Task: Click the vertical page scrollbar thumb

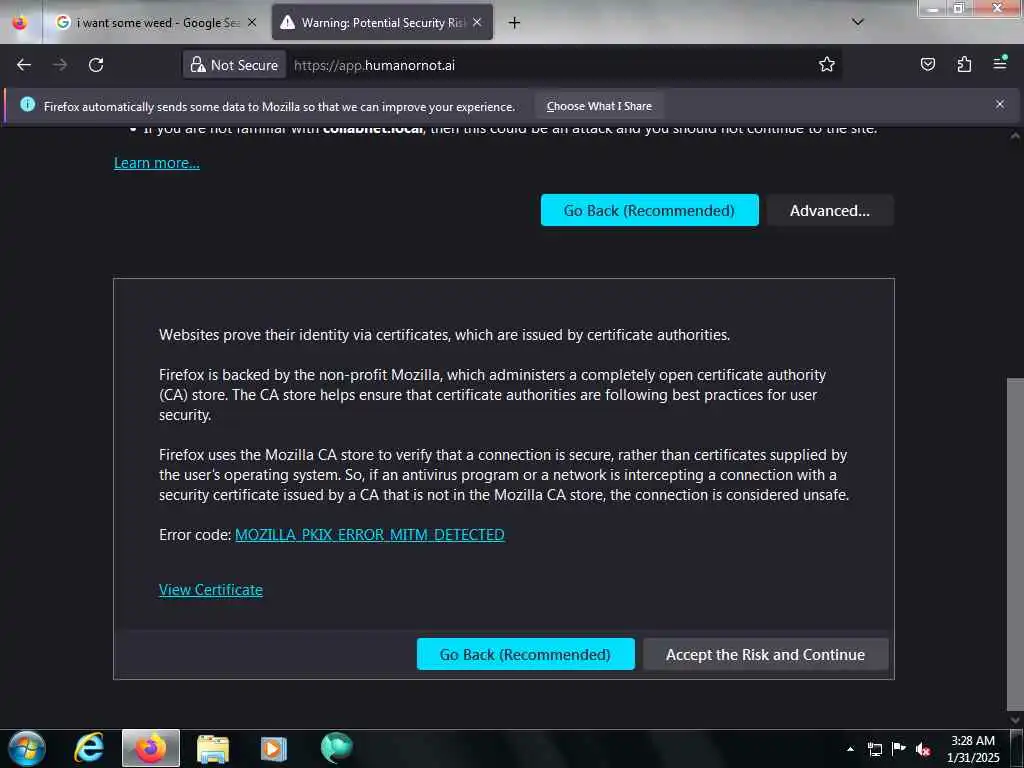Action: coord(1015,542)
